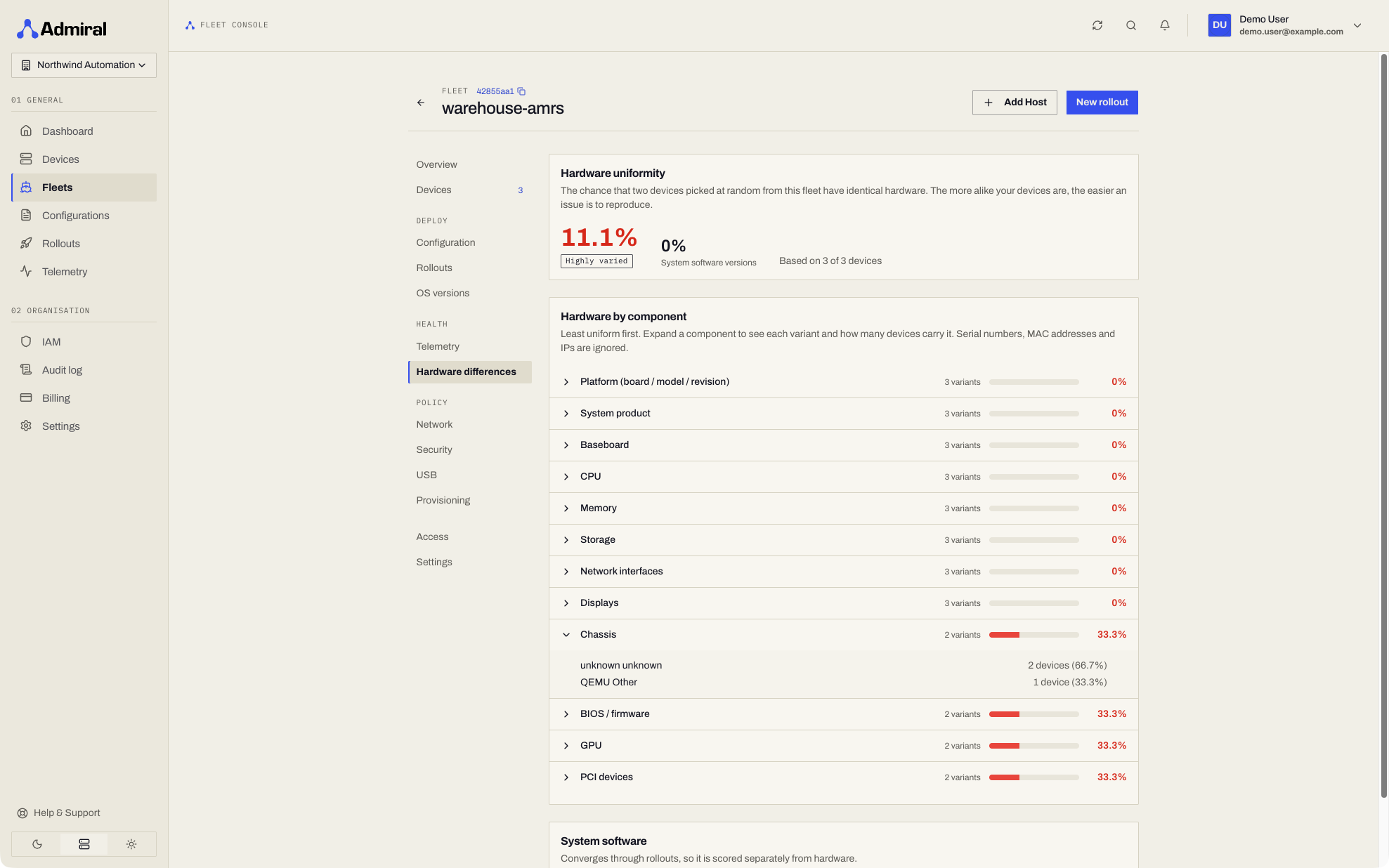1389x868 pixels.
Task: Click the refresh icon in header
Action: click(1097, 25)
